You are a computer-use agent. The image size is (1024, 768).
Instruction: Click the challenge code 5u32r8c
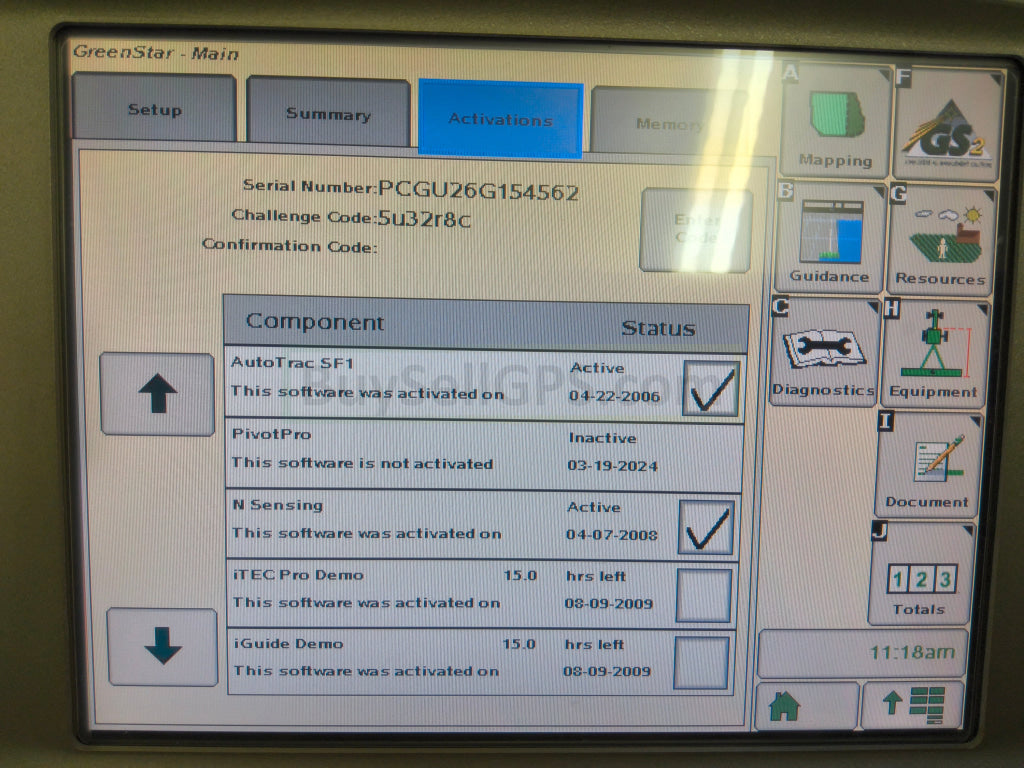(x=424, y=217)
